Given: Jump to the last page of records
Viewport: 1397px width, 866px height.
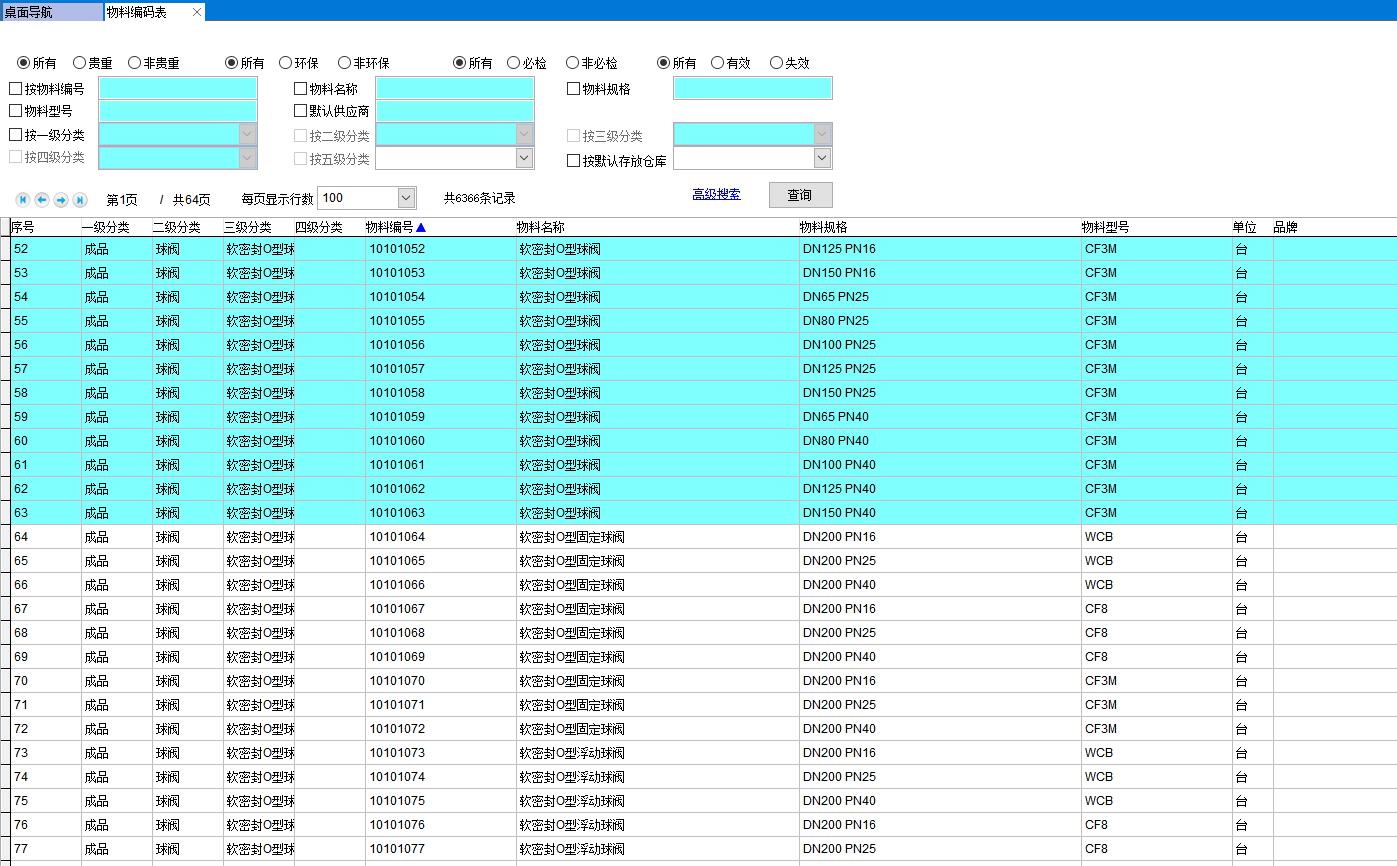Looking at the screenshot, I should click(80, 200).
